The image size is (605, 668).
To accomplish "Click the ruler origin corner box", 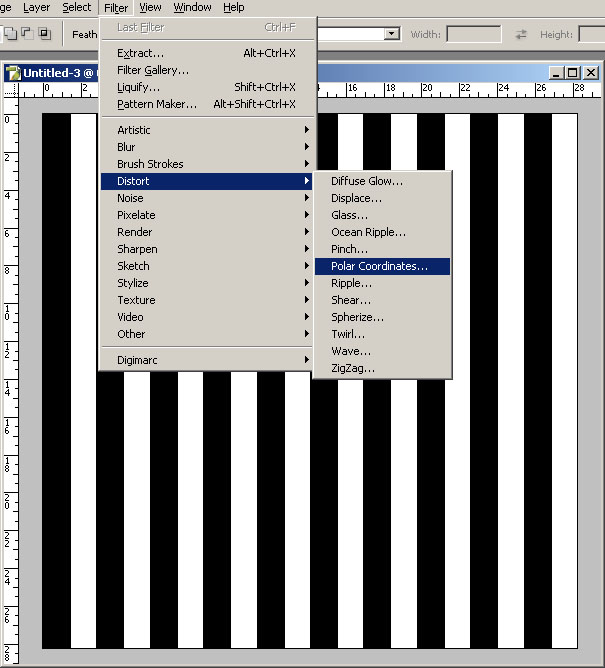I will pos(12,90).
